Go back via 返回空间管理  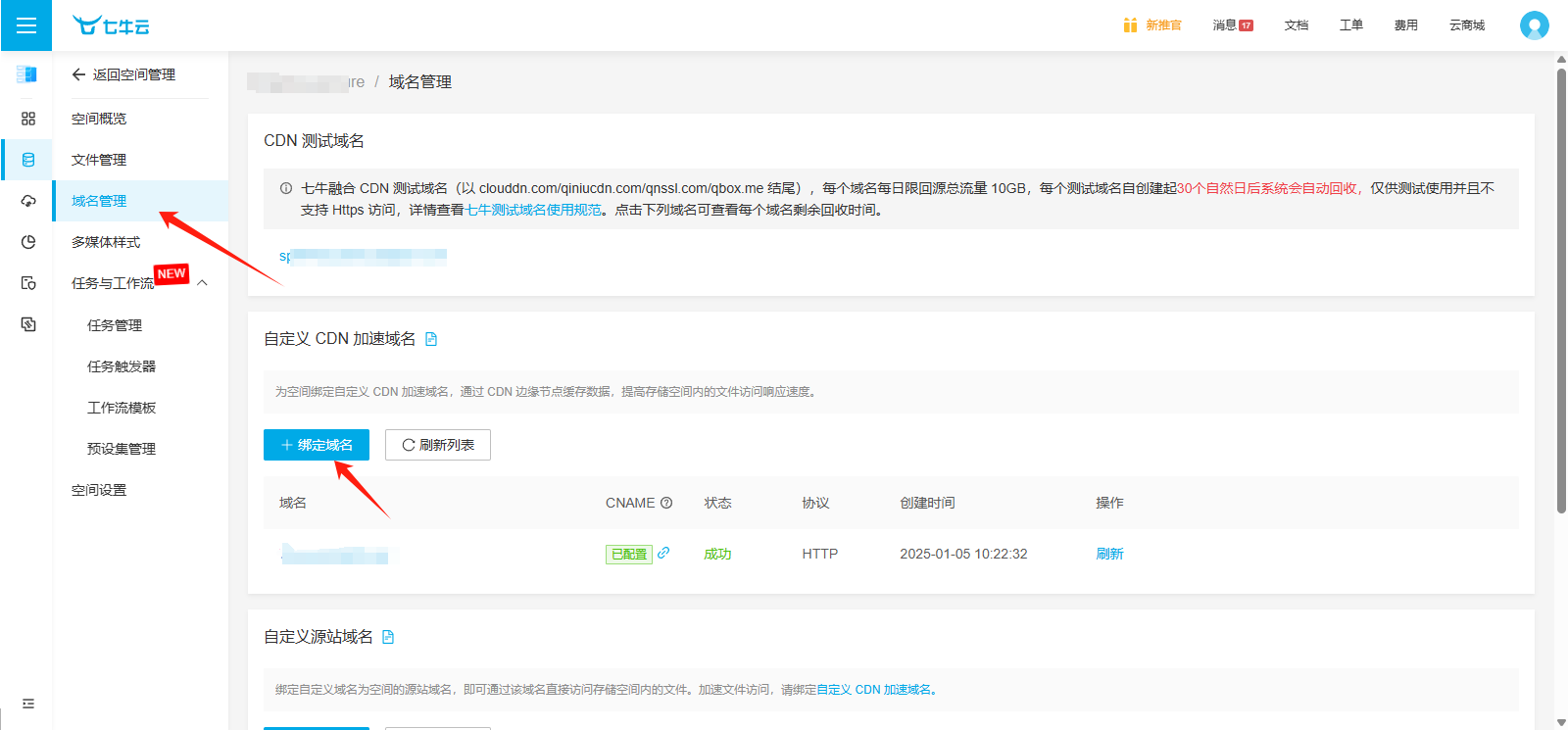(123, 74)
